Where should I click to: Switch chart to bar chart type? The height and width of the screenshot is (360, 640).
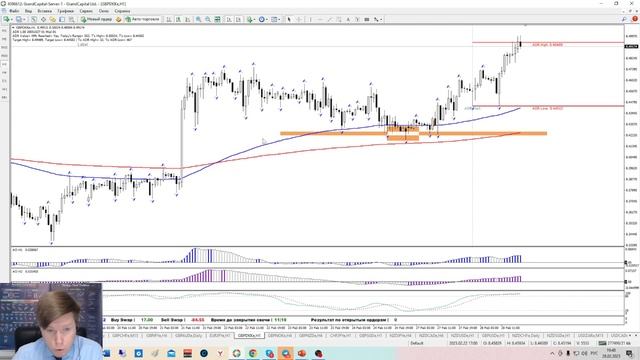tap(169, 19)
